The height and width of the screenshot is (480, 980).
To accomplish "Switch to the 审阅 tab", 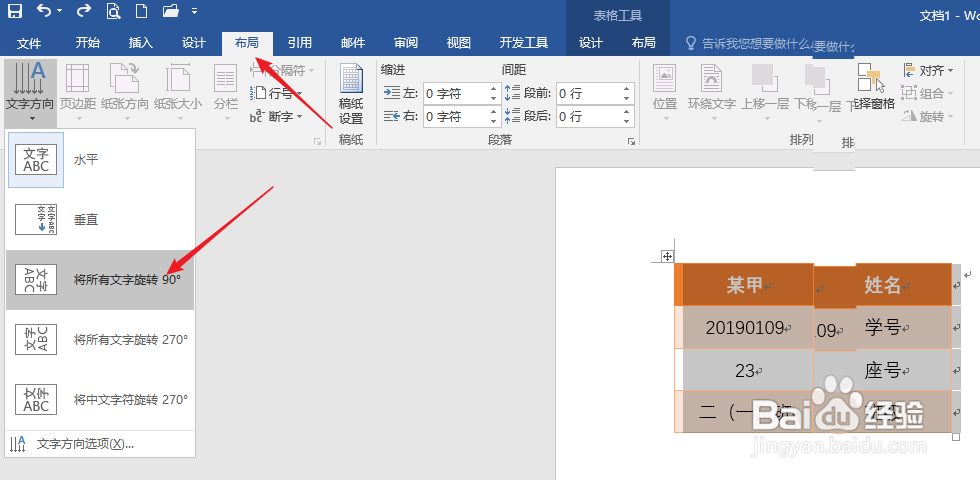I will click(406, 43).
